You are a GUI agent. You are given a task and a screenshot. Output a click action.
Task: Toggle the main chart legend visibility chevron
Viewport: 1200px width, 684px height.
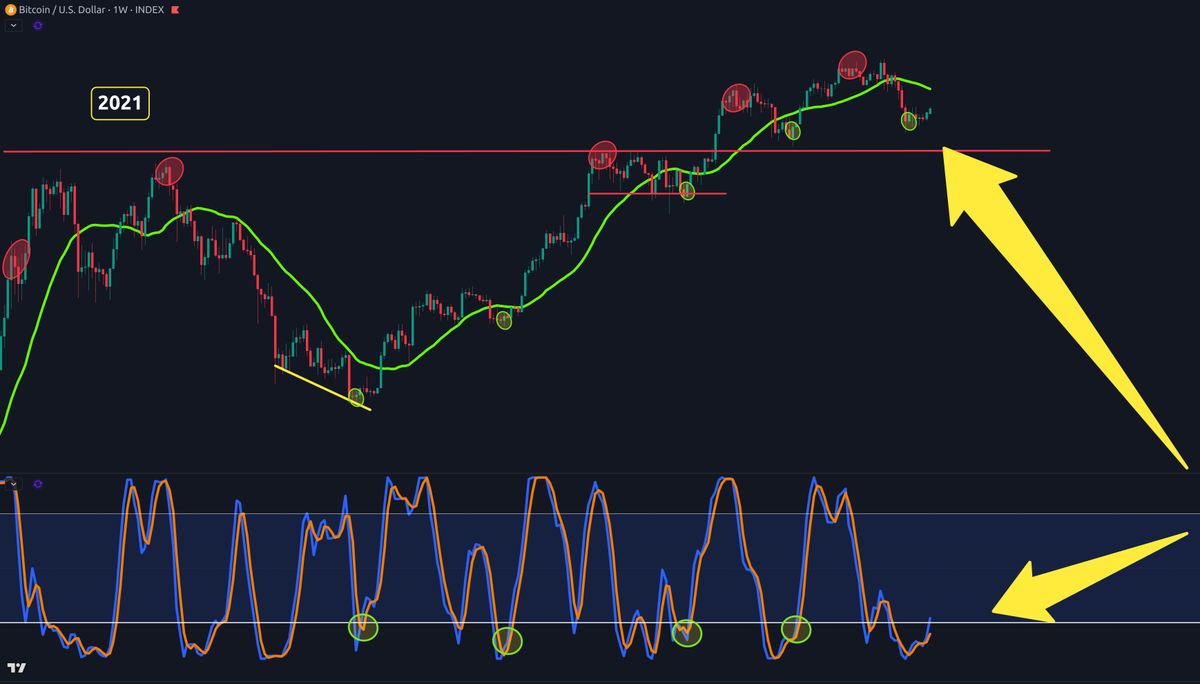pos(13,25)
